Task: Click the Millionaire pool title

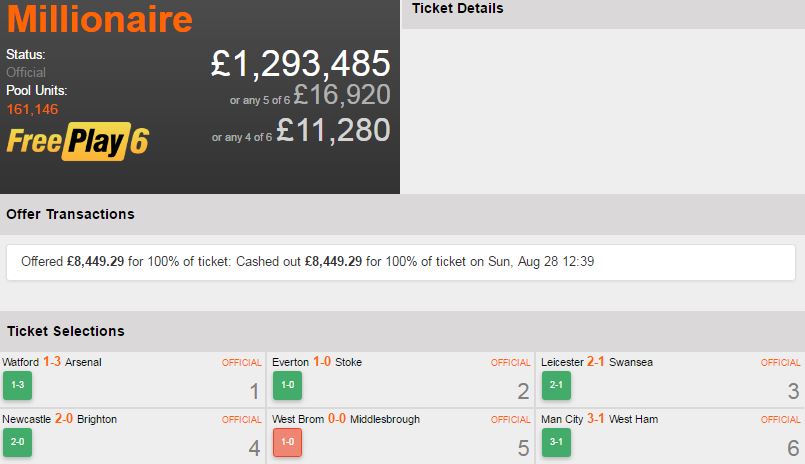Action: click(100, 20)
